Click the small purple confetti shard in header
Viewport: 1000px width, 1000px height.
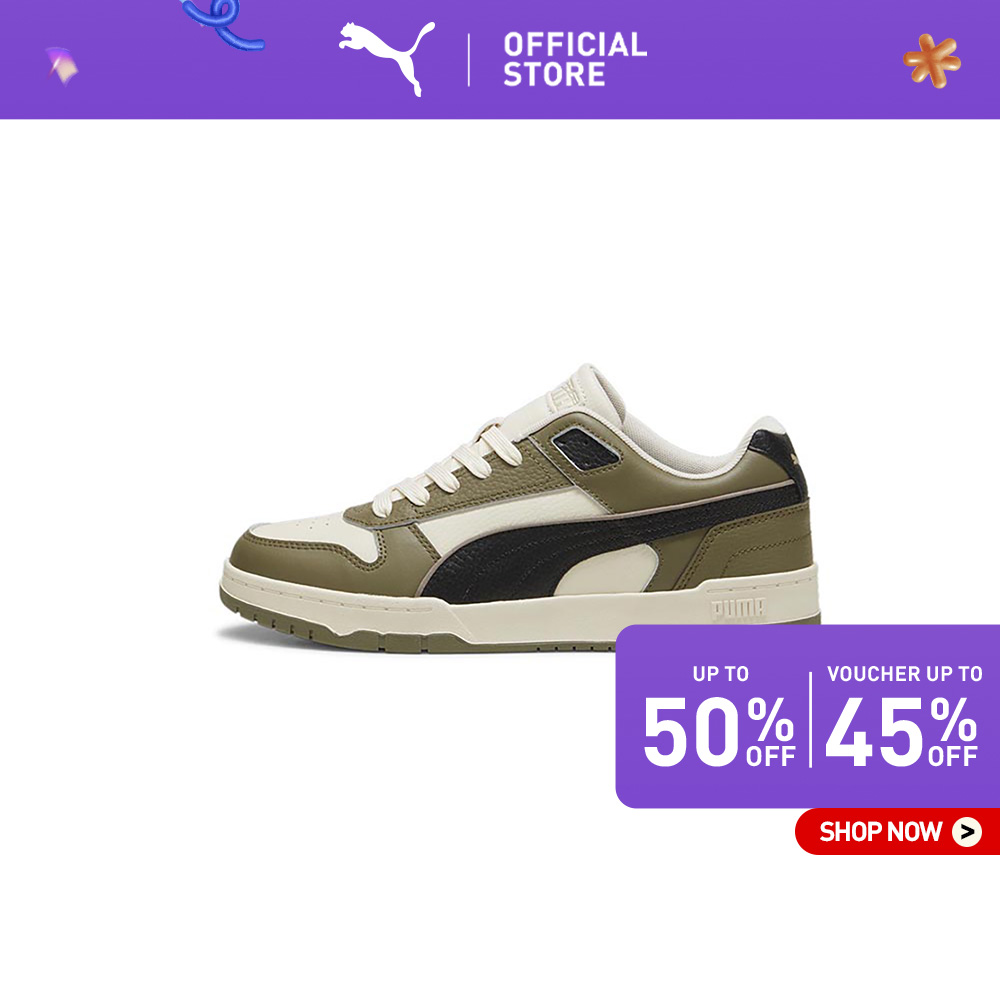pyautogui.click(x=61, y=66)
